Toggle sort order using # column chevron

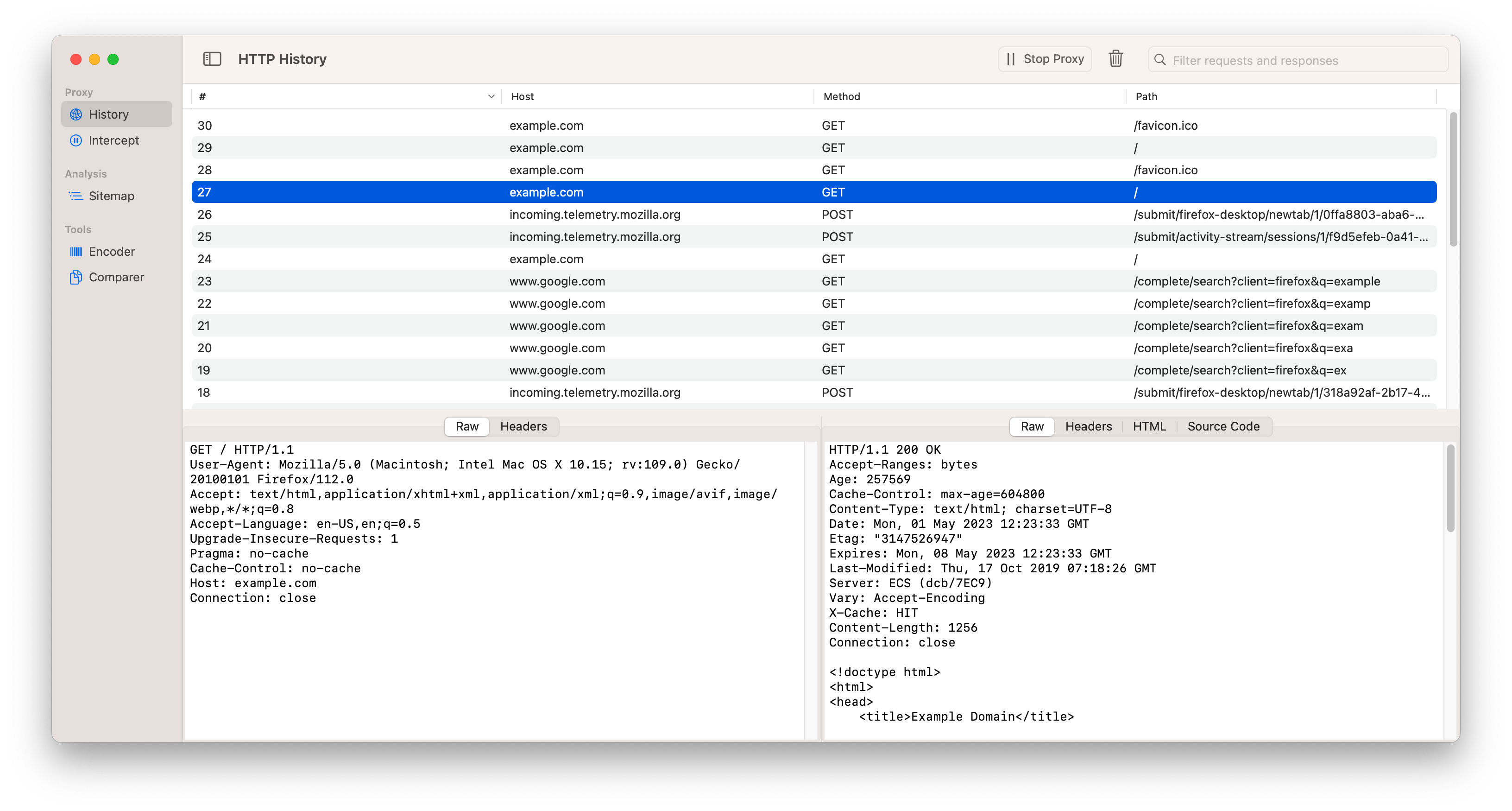(x=491, y=96)
